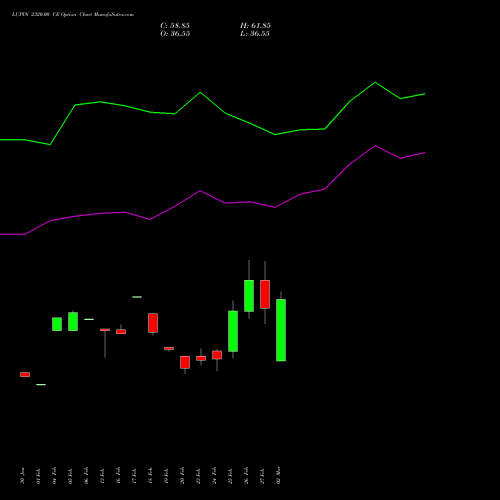Click the green candle for 25 Feb
Viewport: 500px width, 500px height.
tap(233, 331)
